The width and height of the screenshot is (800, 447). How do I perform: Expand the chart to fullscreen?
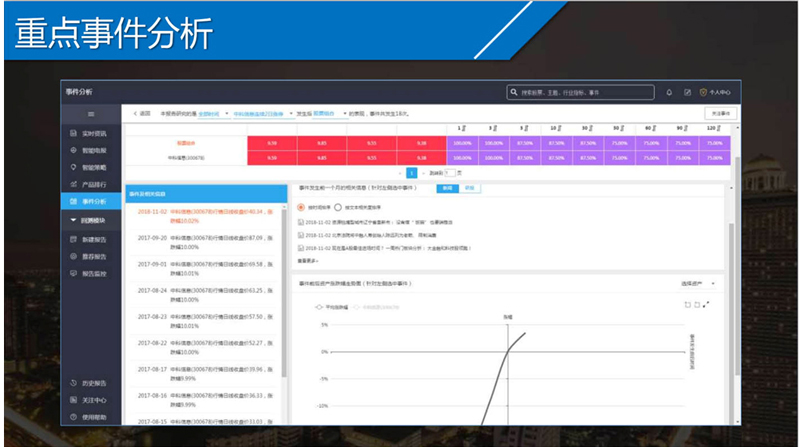707,304
